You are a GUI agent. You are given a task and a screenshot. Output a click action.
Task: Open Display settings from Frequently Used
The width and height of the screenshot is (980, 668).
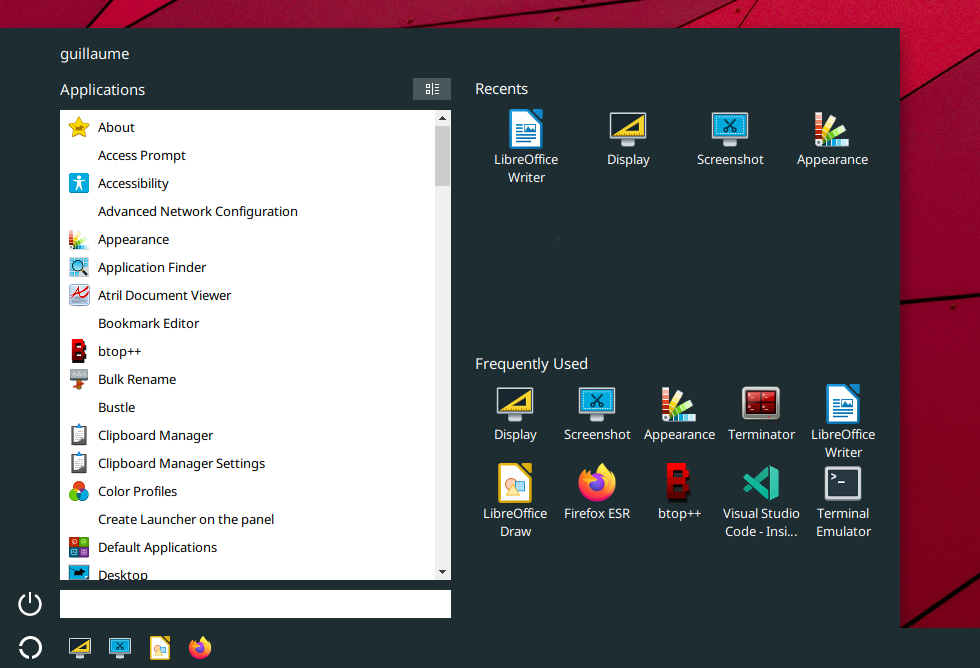pos(515,403)
